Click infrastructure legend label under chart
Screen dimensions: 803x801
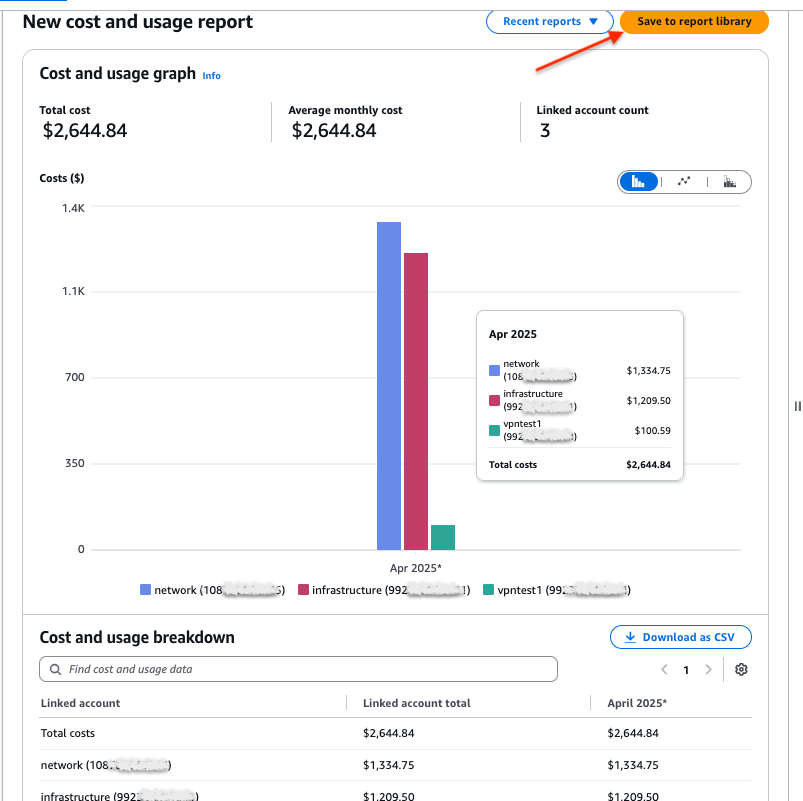click(391, 590)
